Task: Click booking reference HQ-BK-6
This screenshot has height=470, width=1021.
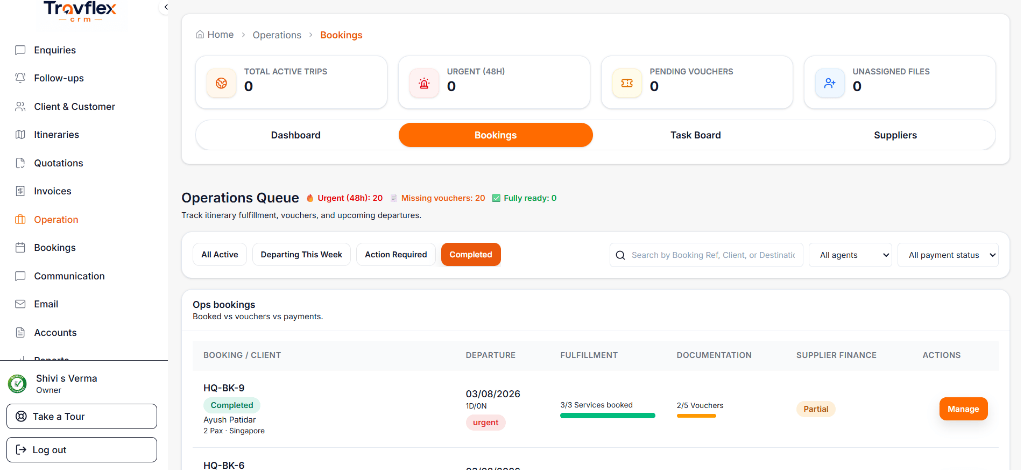Action: coord(224,465)
